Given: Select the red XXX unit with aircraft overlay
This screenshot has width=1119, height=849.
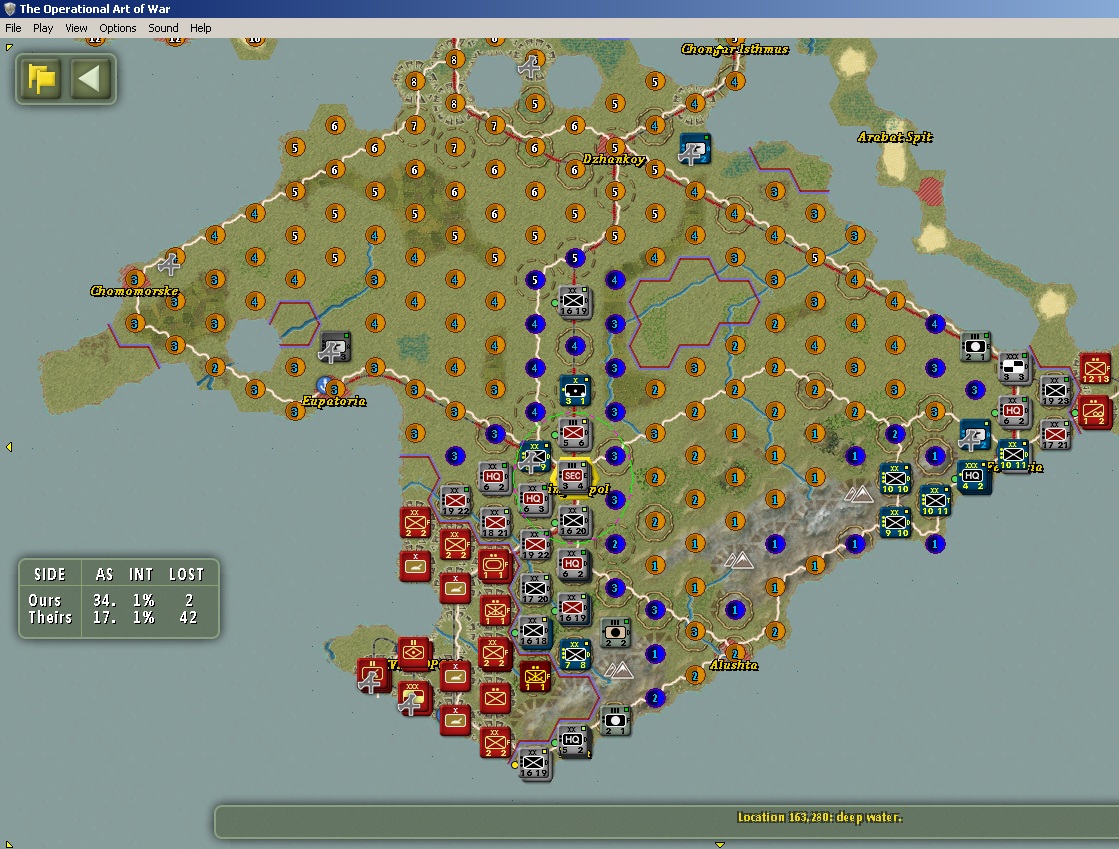Looking at the screenshot, I should [415, 698].
